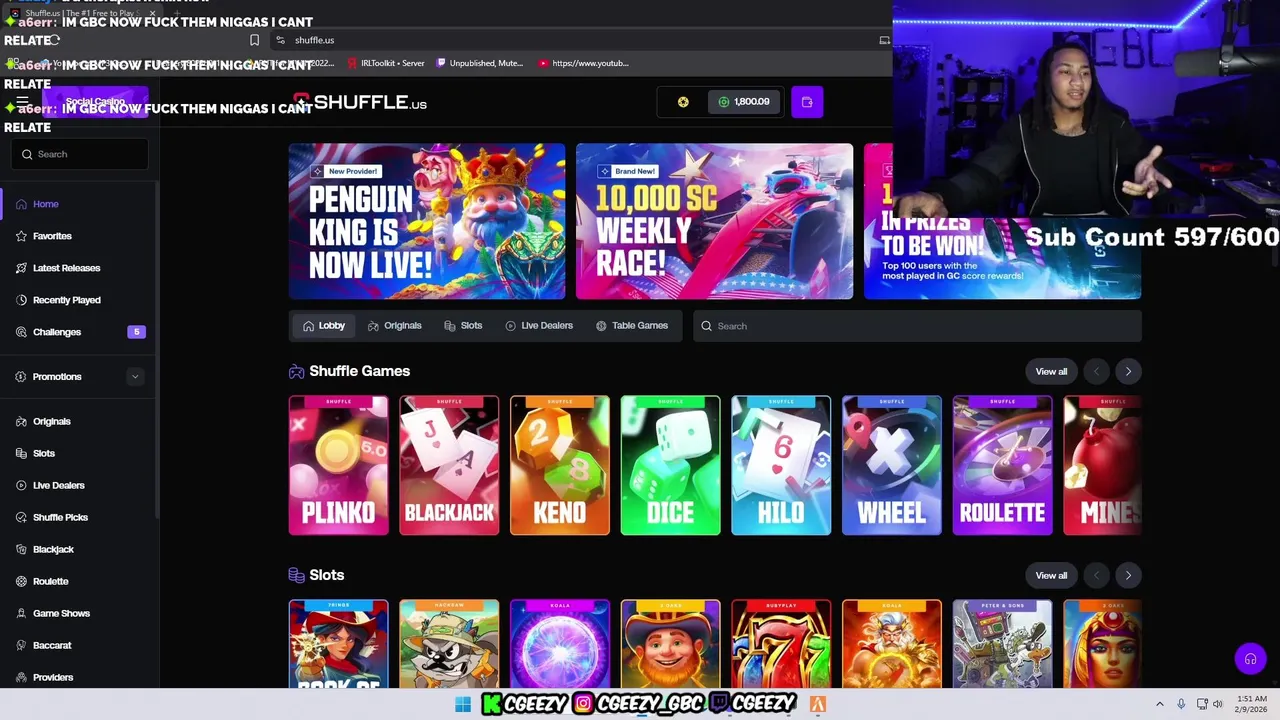View all Shuffle Games

coord(1051,371)
